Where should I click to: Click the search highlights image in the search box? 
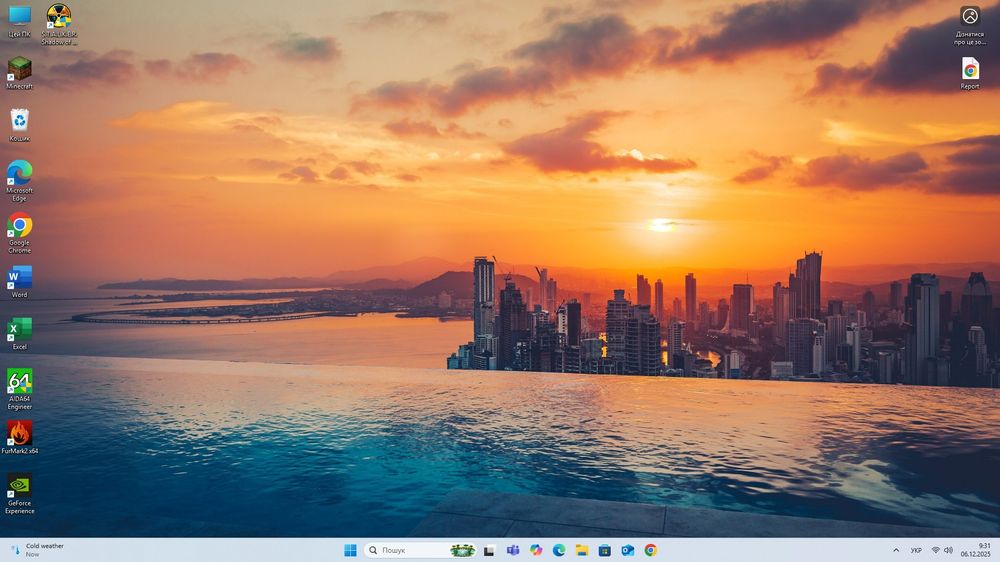click(x=462, y=550)
